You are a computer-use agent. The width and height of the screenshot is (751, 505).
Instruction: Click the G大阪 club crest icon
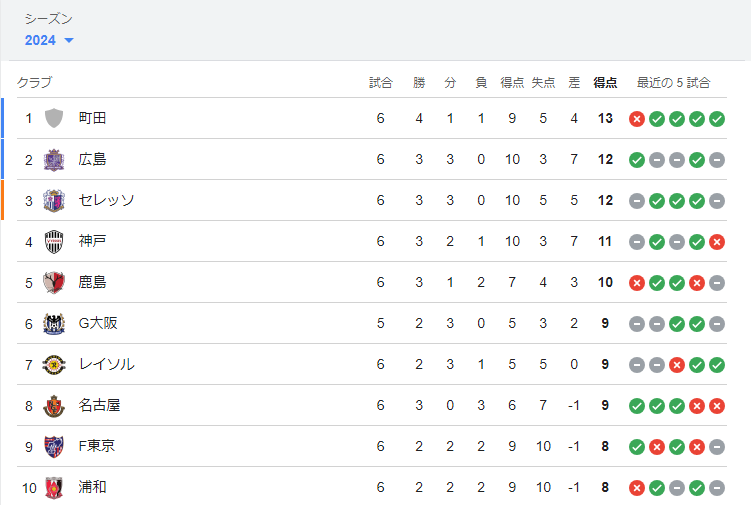54,323
